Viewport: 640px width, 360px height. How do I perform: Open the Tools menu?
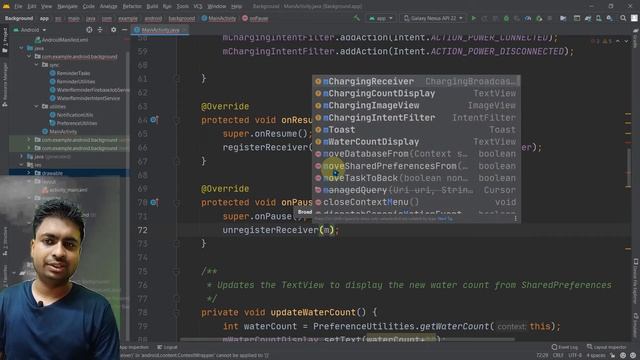point(182,7)
